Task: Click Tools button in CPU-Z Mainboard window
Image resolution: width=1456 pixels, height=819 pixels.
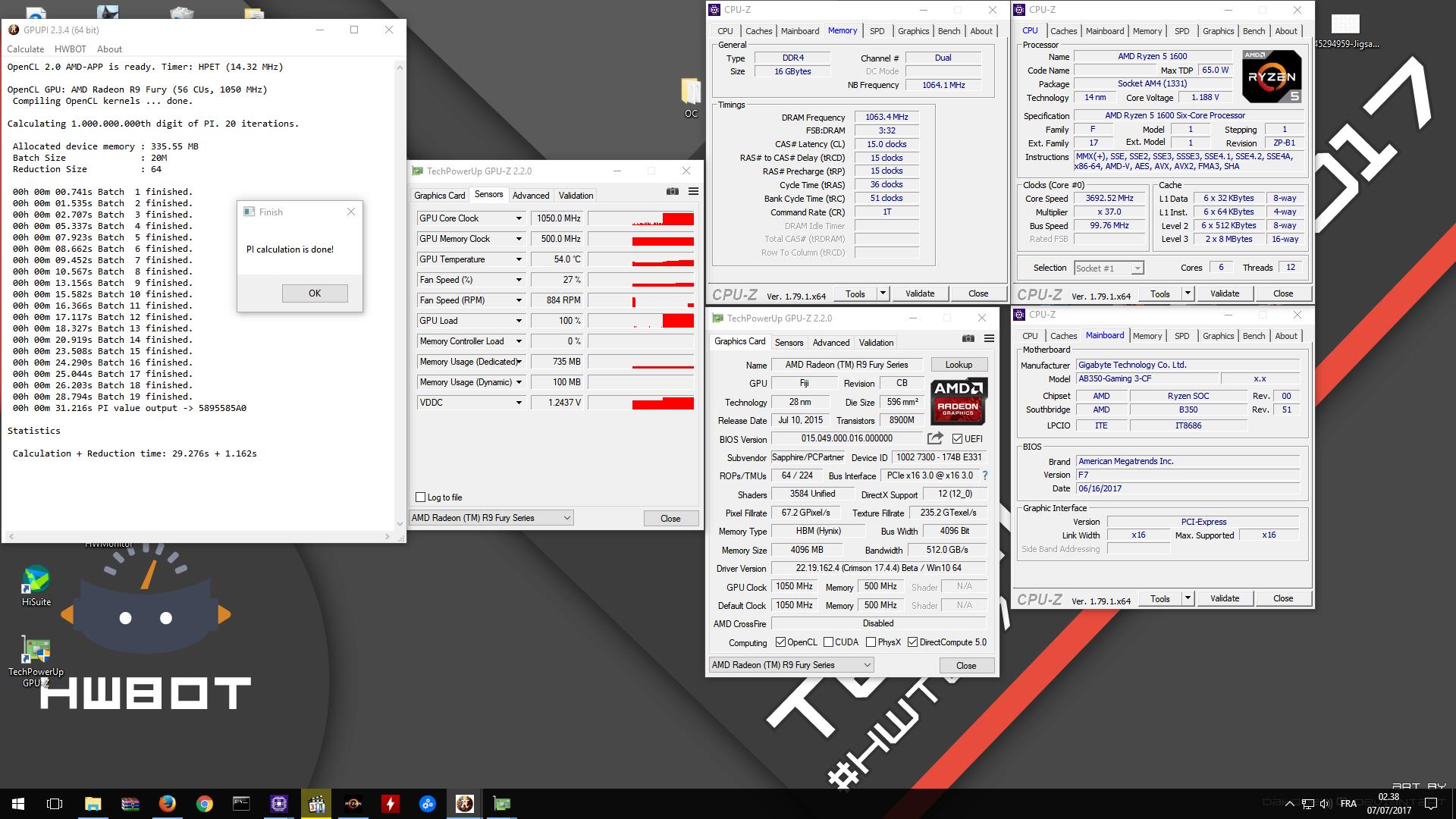Action: pyautogui.click(x=1160, y=598)
